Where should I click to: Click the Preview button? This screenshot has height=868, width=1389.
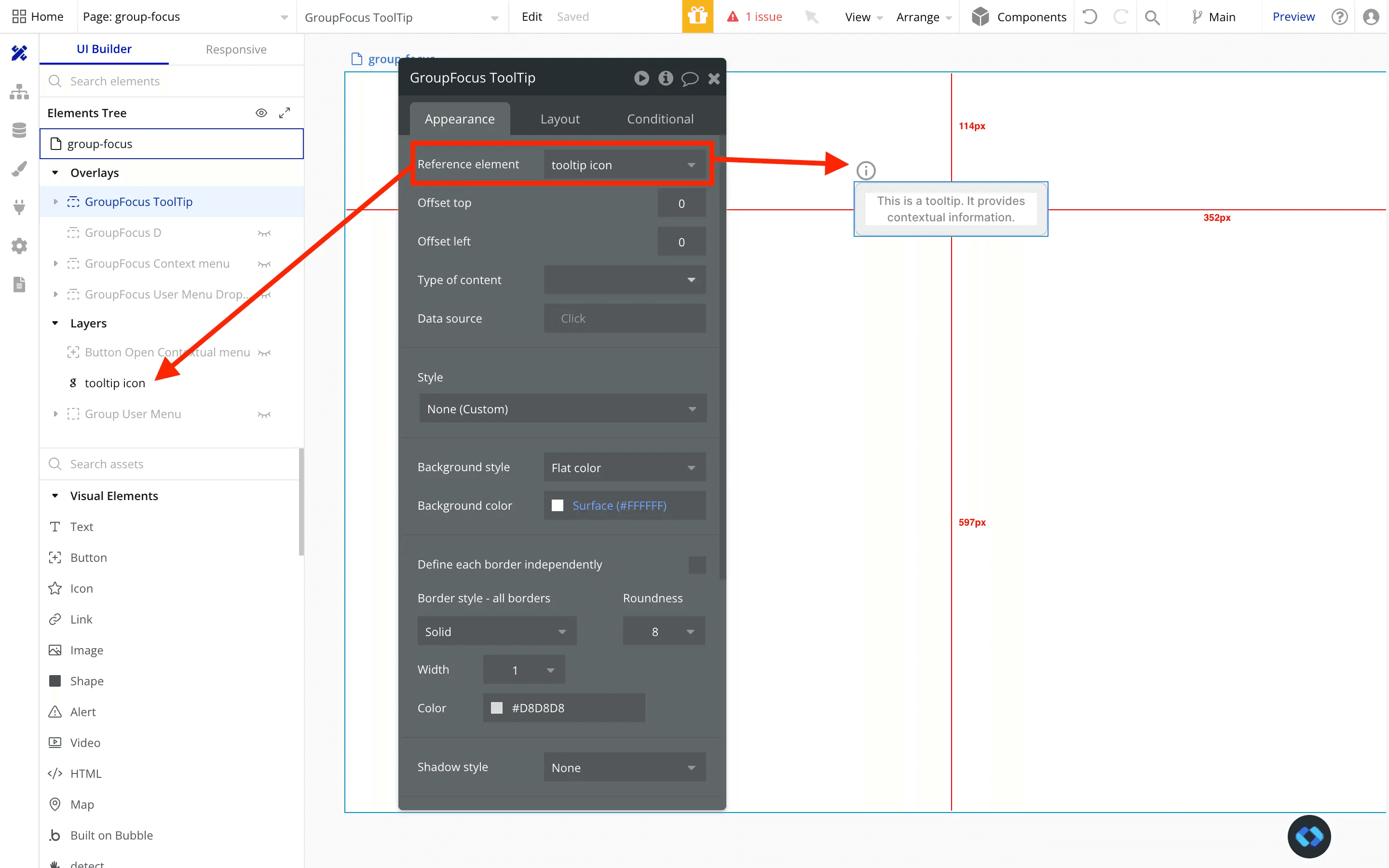click(1293, 16)
